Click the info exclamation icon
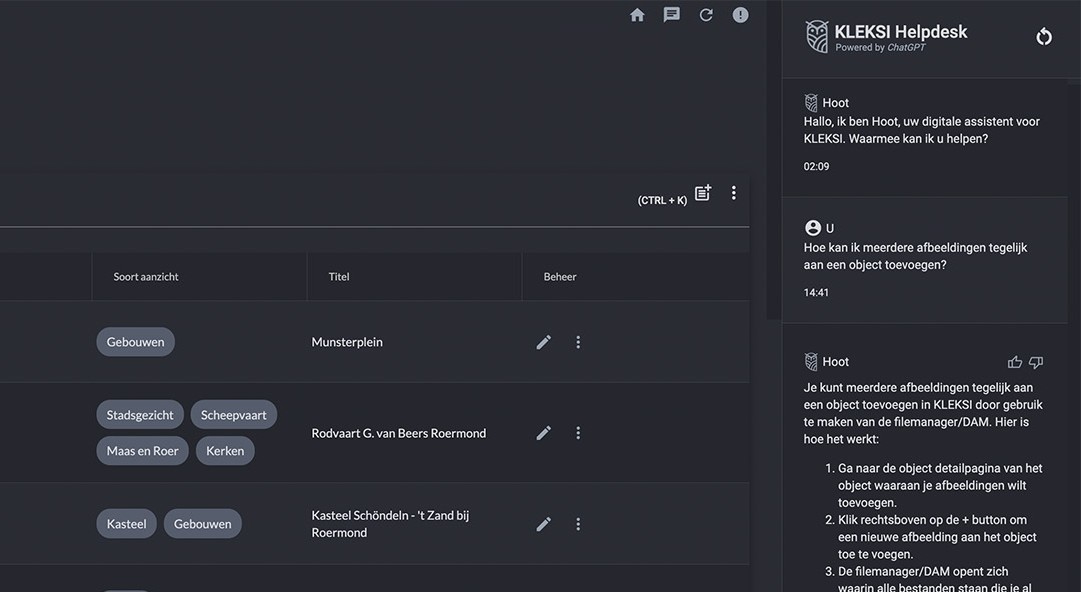This screenshot has height=592, width=1081. pos(740,14)
